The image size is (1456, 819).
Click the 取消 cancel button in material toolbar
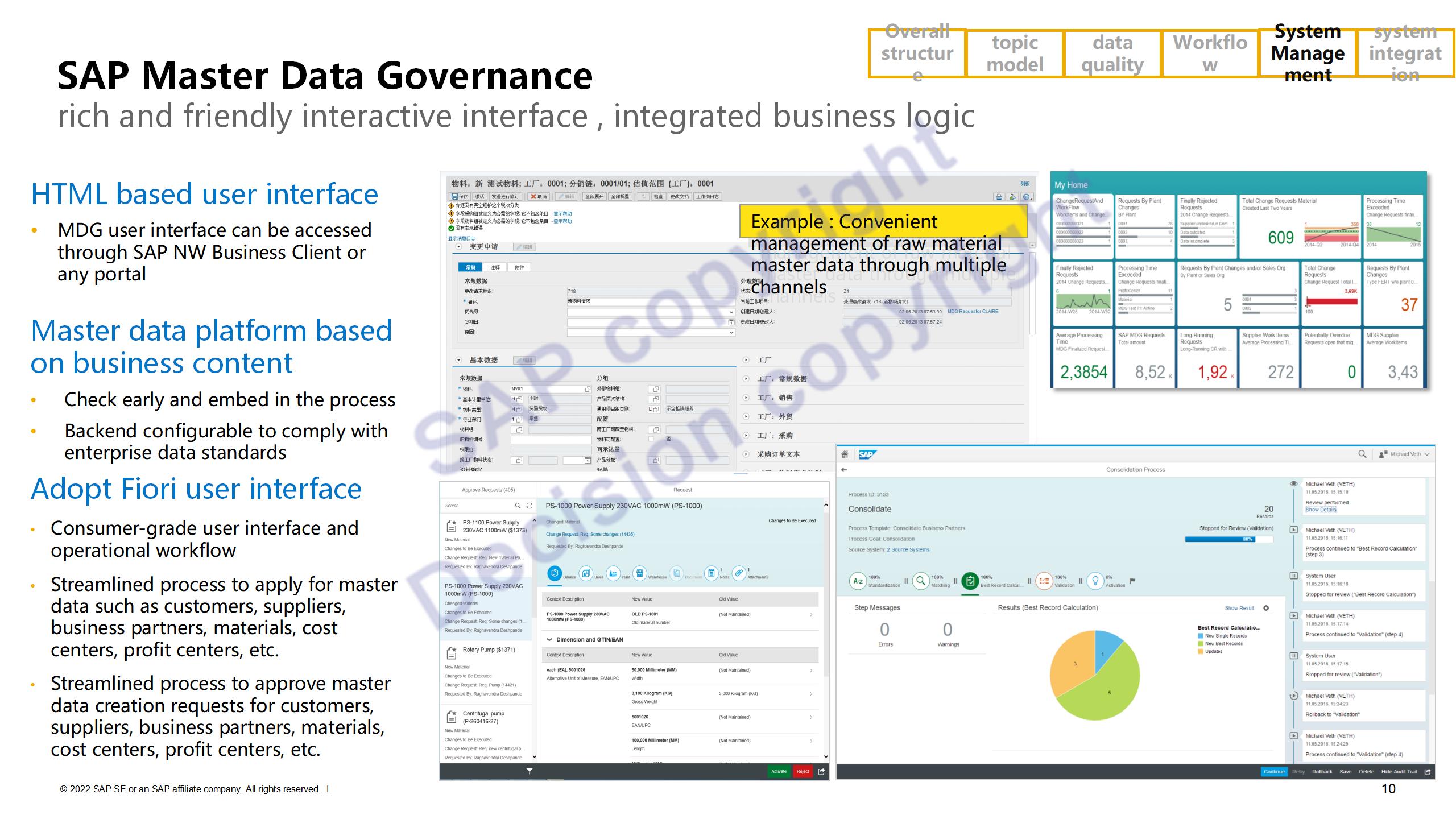point(538,197)
